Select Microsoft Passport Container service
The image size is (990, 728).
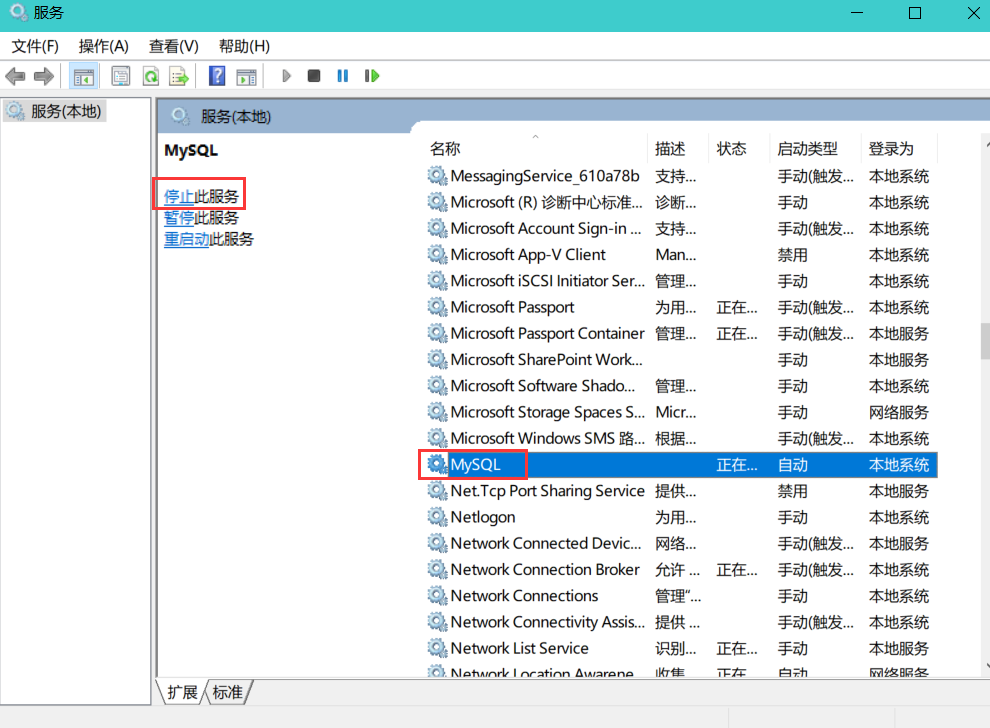681,333
